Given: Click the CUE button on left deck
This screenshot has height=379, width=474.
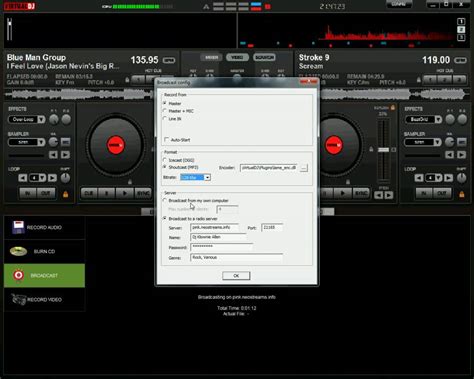Looking at the screenshot, I should pyautogui.click(x=89, y=193).
